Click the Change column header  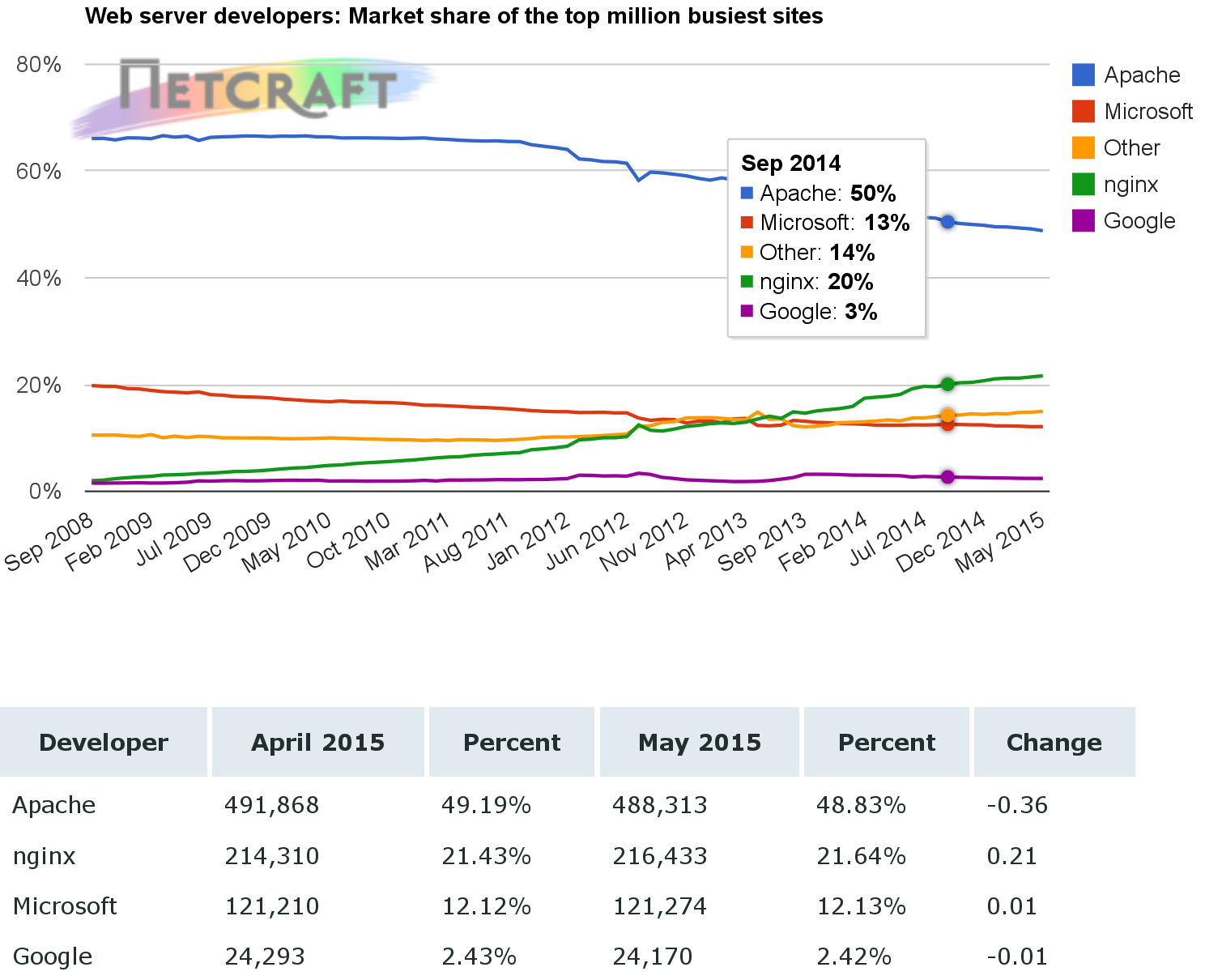pos(1054,742)
